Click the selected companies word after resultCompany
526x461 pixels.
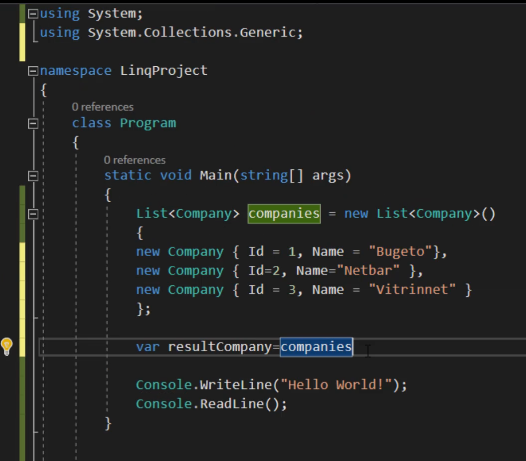(x=316, y=347)
